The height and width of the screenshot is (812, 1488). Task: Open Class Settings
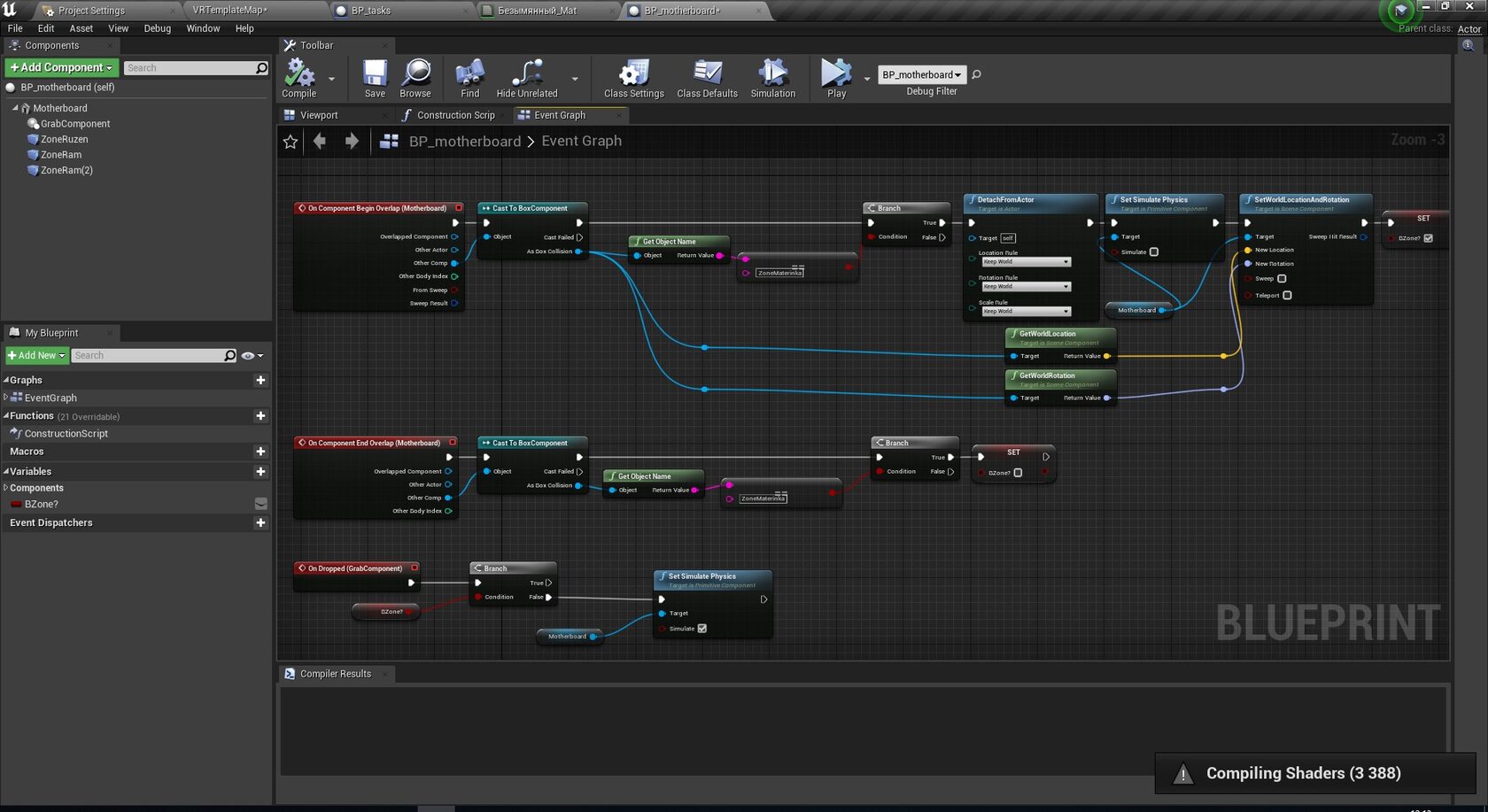point(634,77)
